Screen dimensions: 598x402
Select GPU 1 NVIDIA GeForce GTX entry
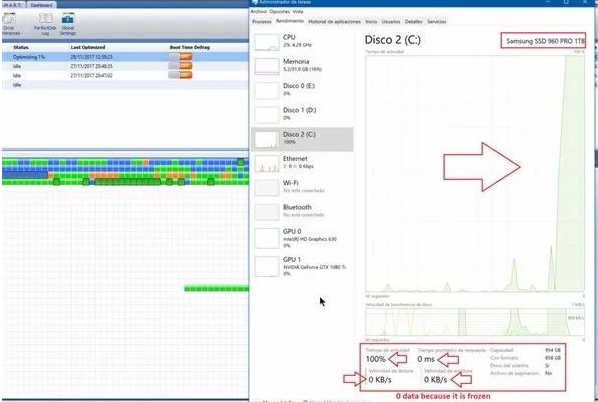302,266
